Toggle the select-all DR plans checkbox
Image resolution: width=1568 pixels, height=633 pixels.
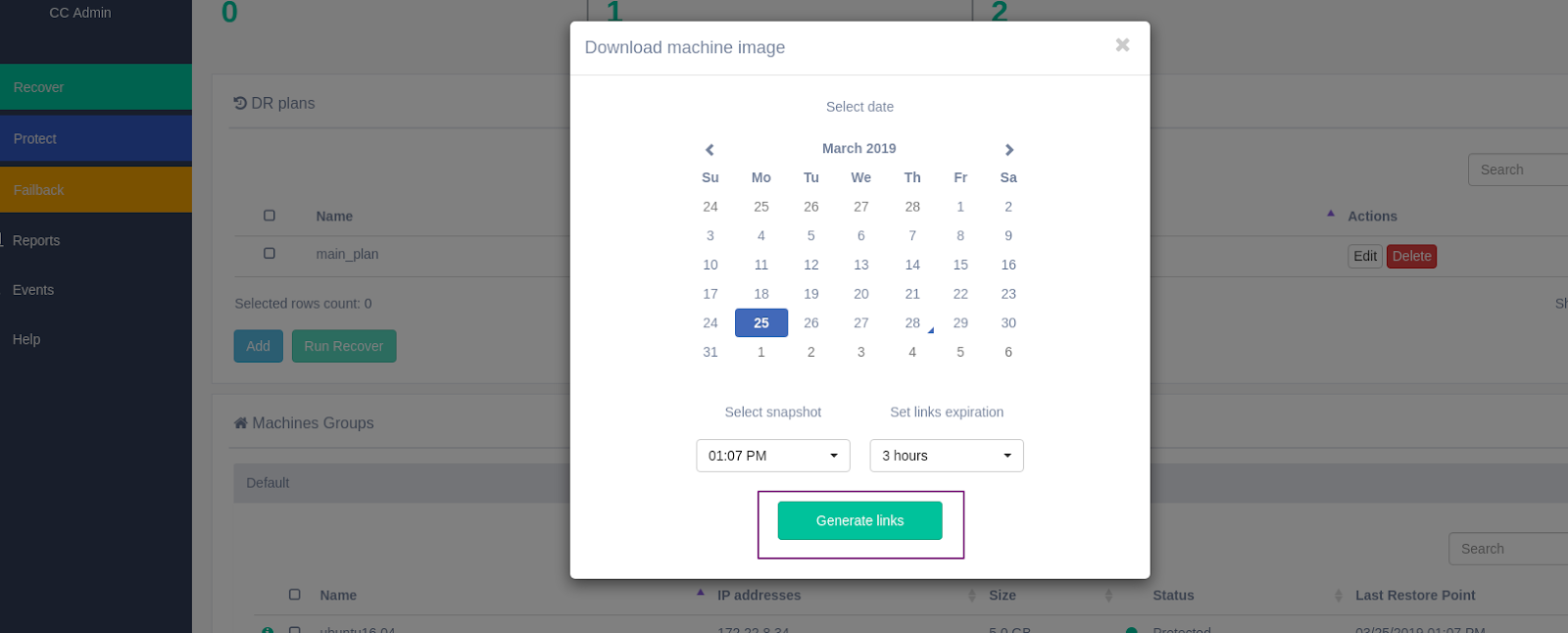click(269, 216)
